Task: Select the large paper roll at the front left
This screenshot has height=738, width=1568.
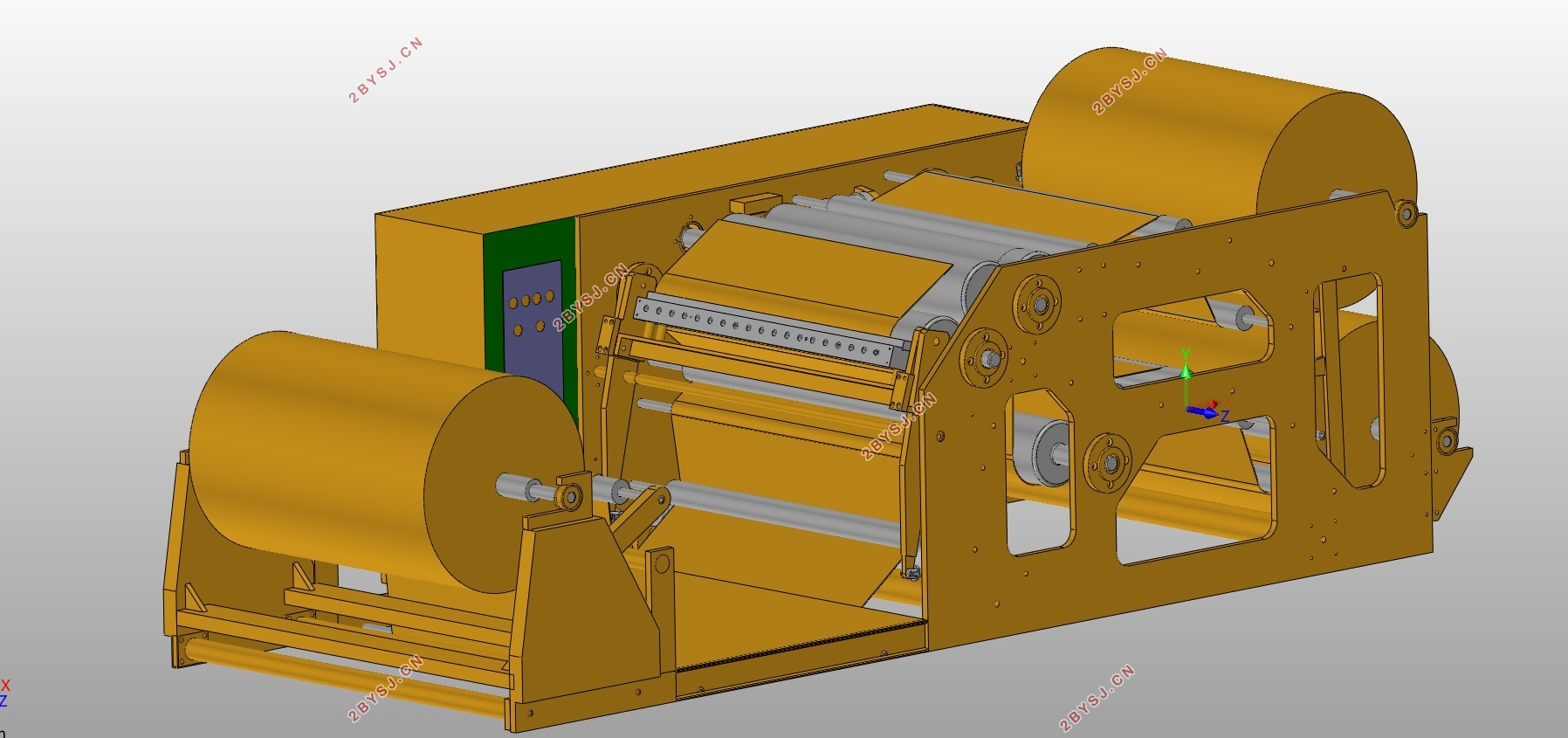Action: 385,461
